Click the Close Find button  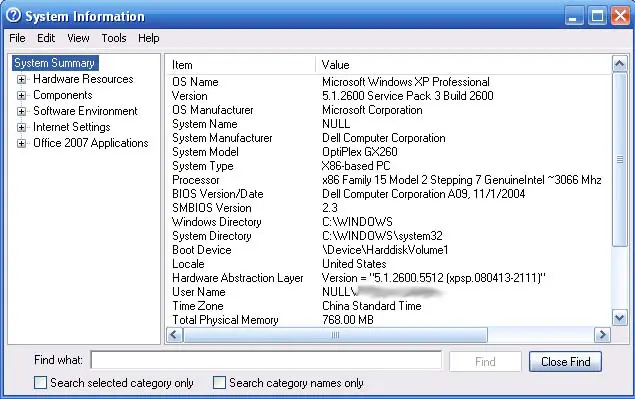click(565, 361)
